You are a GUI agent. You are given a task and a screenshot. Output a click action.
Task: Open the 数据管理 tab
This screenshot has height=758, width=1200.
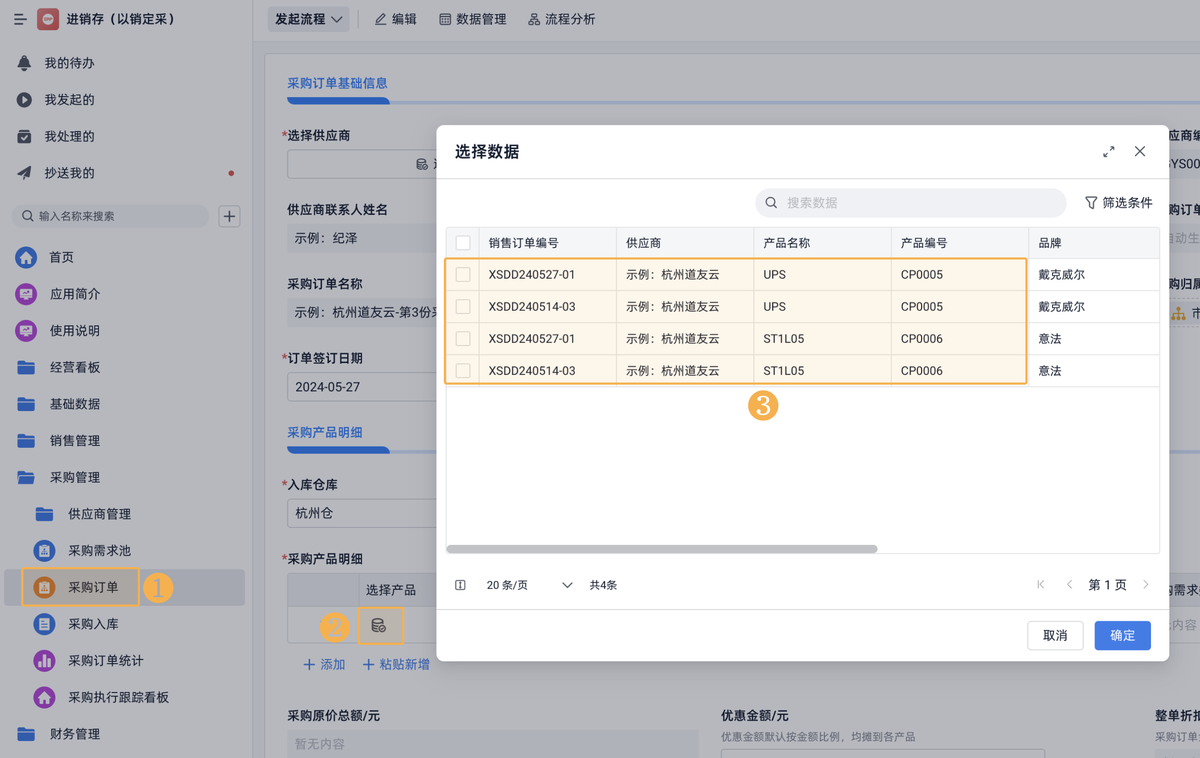pyautogui.click(x=472, y=19)
